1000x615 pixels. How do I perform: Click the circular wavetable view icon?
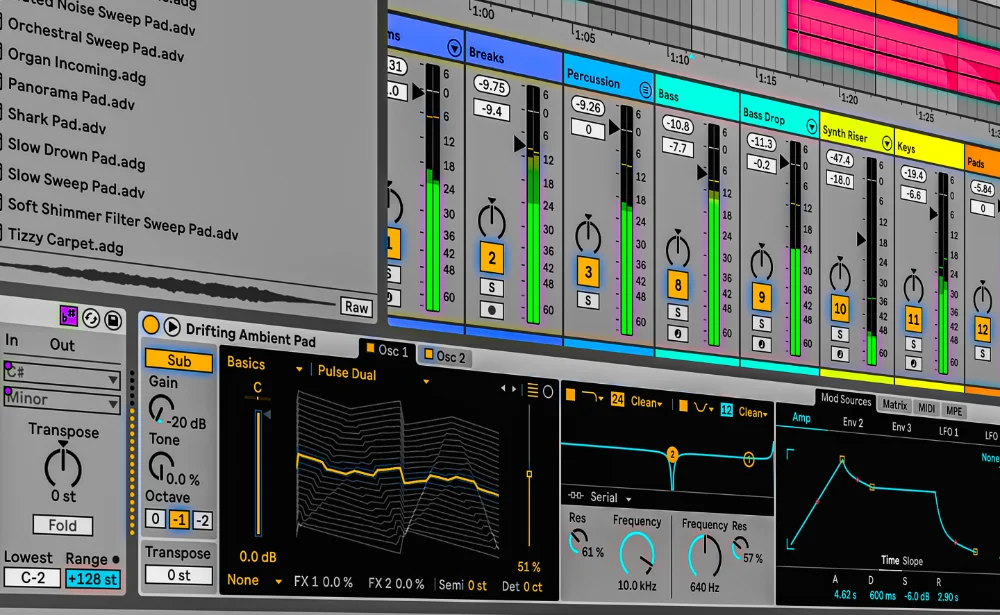[546, 391]
